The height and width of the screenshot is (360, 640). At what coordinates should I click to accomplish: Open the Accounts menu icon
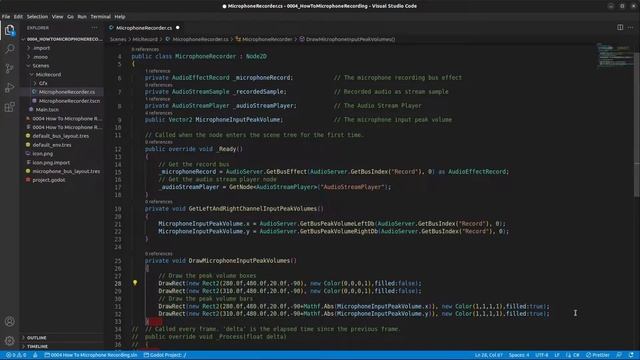[9, 321]
